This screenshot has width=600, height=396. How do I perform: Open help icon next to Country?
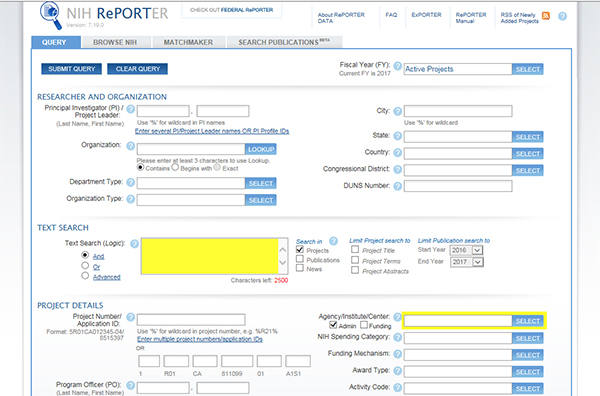[x=398, y=153]
